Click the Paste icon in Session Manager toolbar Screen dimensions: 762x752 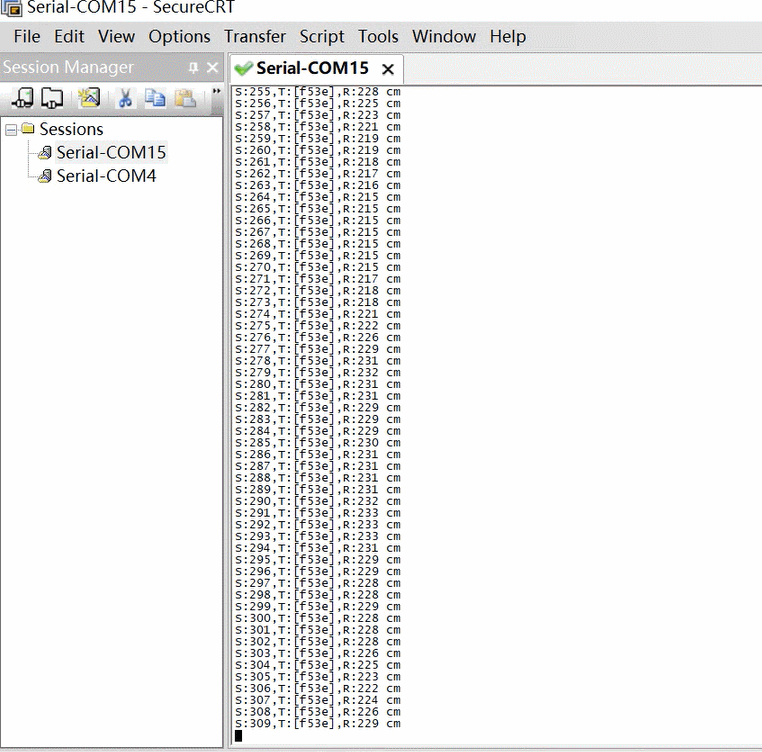tap(185, 98)
